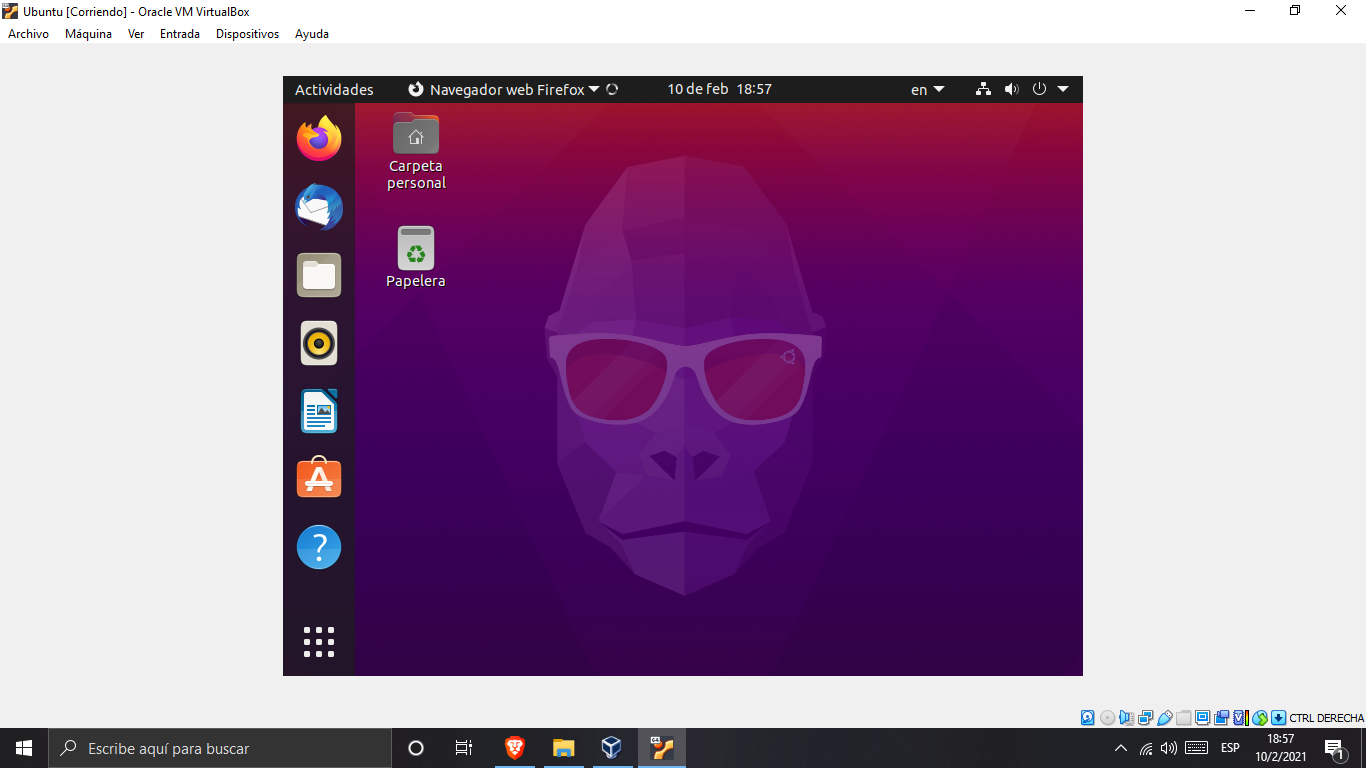Click the Ubuntu network status icon

pyautogui.click(x=983, y=89)
